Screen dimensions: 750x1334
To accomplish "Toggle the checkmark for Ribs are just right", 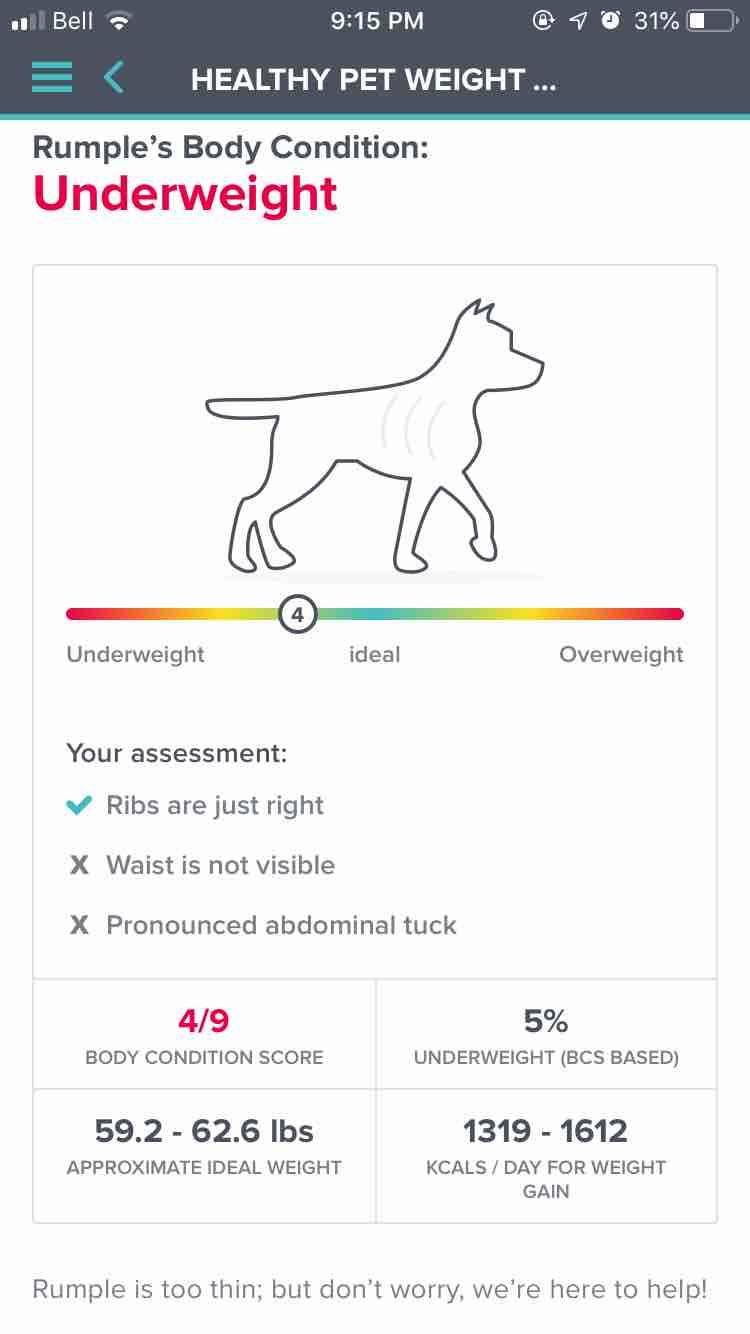I will (79, 804).
